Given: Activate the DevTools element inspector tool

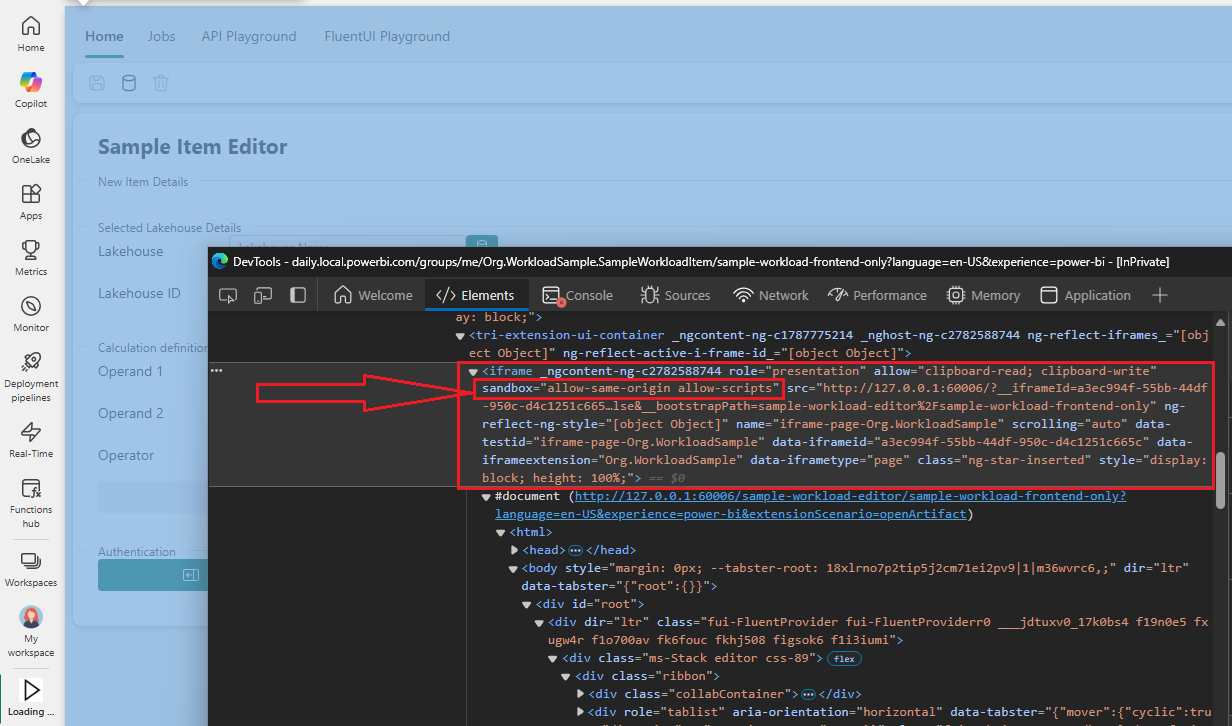Looking at the screenshot, I should point(228,295).
